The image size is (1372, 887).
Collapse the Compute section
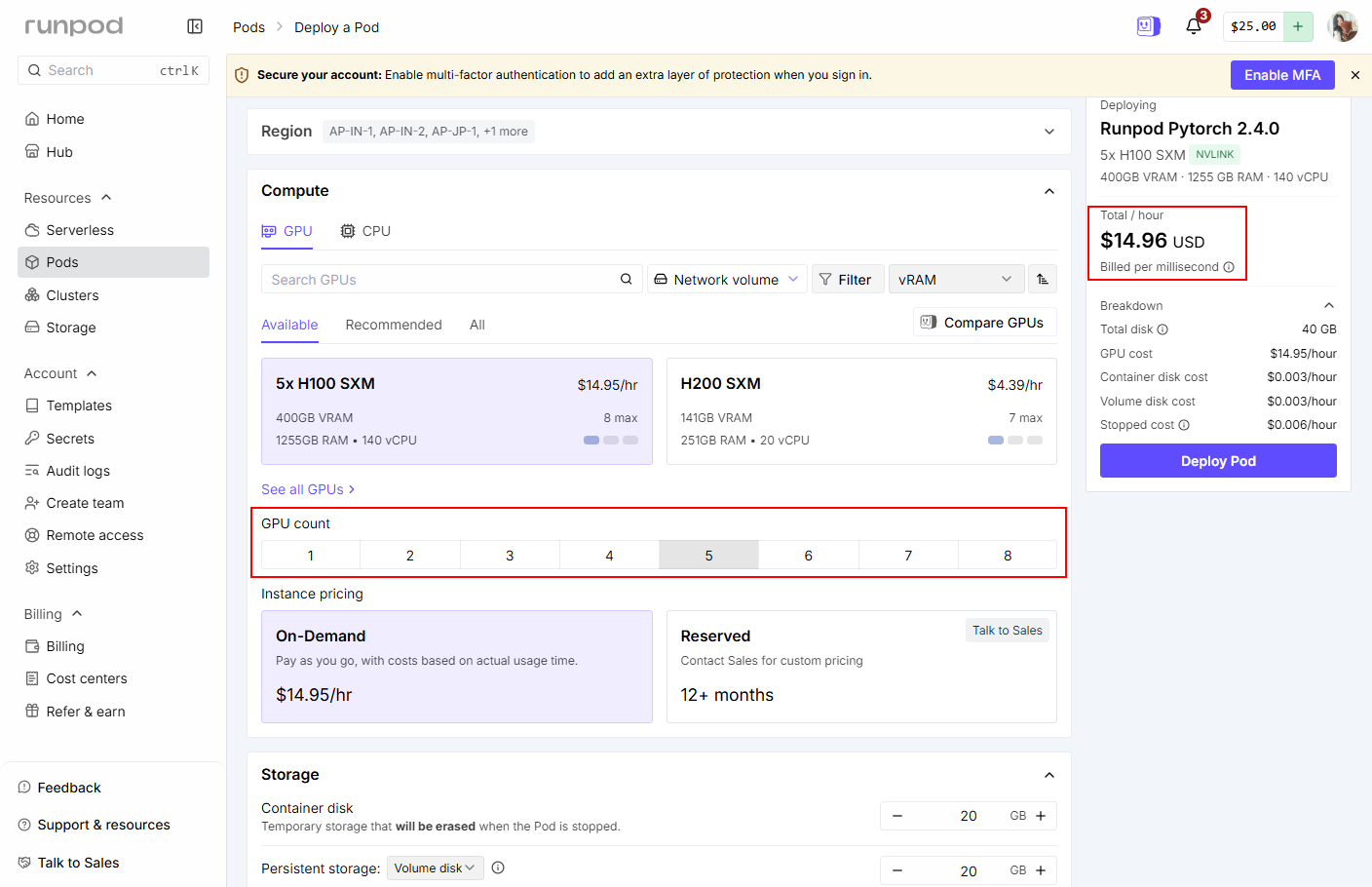coord(1049,191)
